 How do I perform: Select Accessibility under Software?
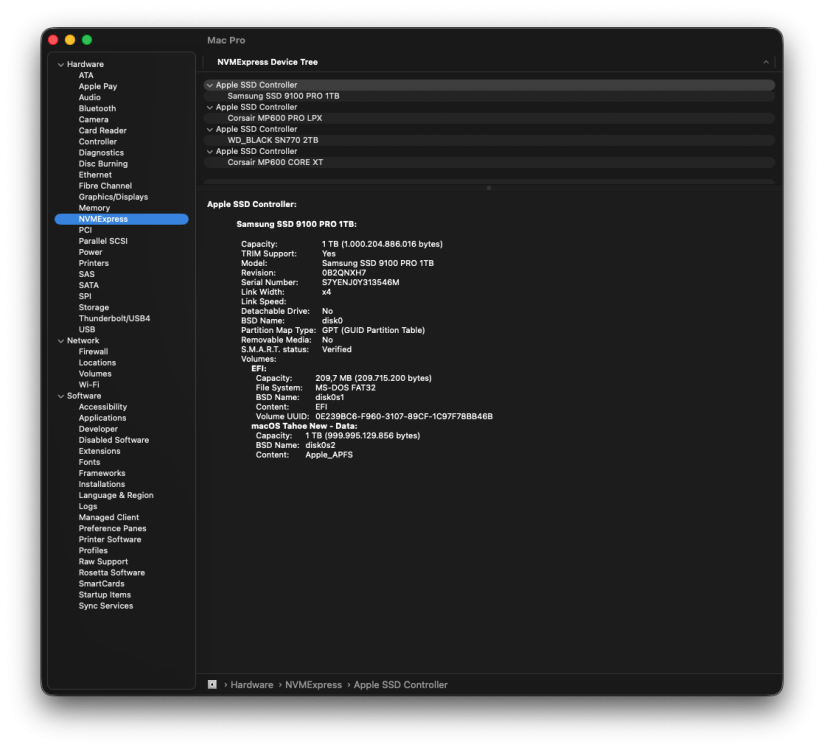103,407
